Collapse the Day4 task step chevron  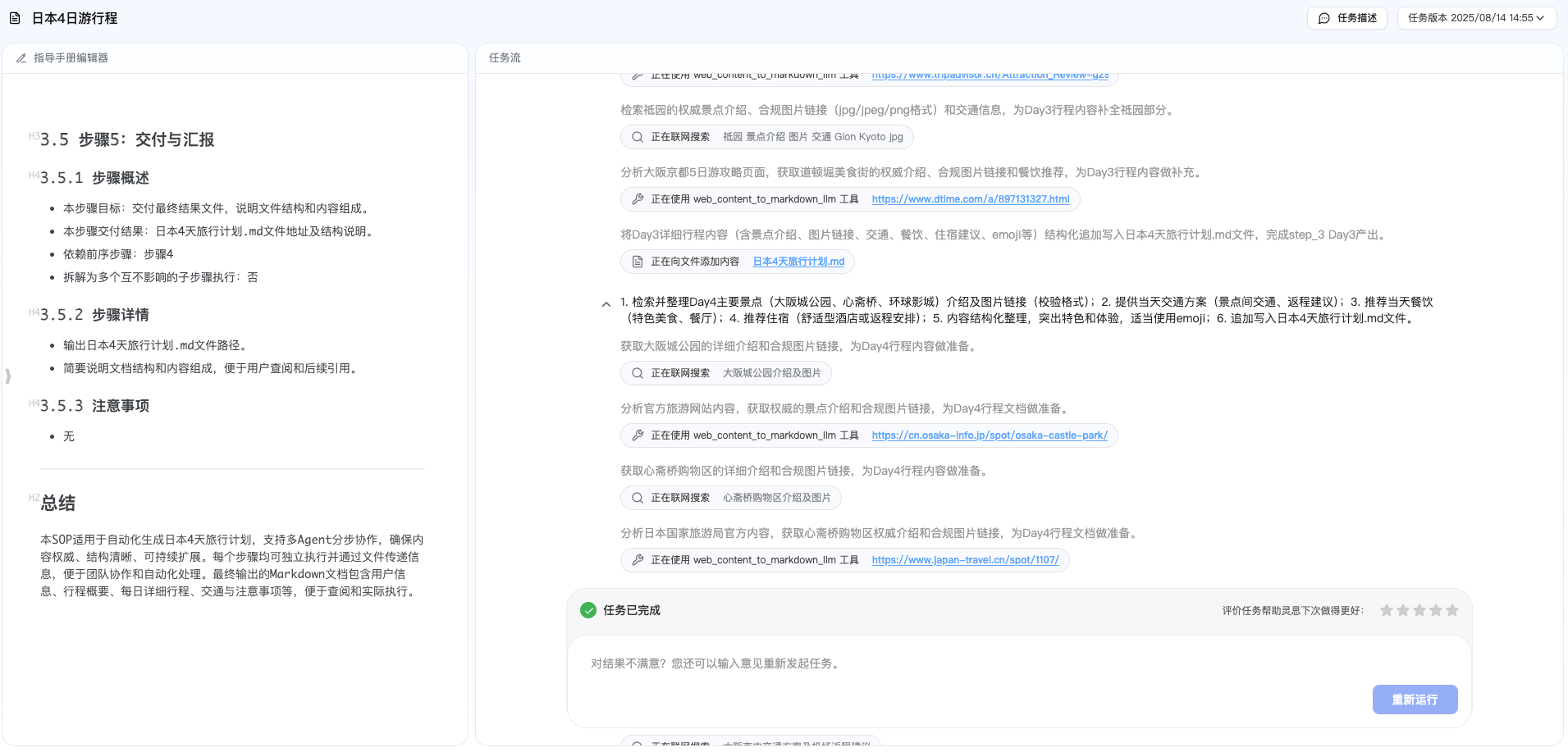(606, 304)
